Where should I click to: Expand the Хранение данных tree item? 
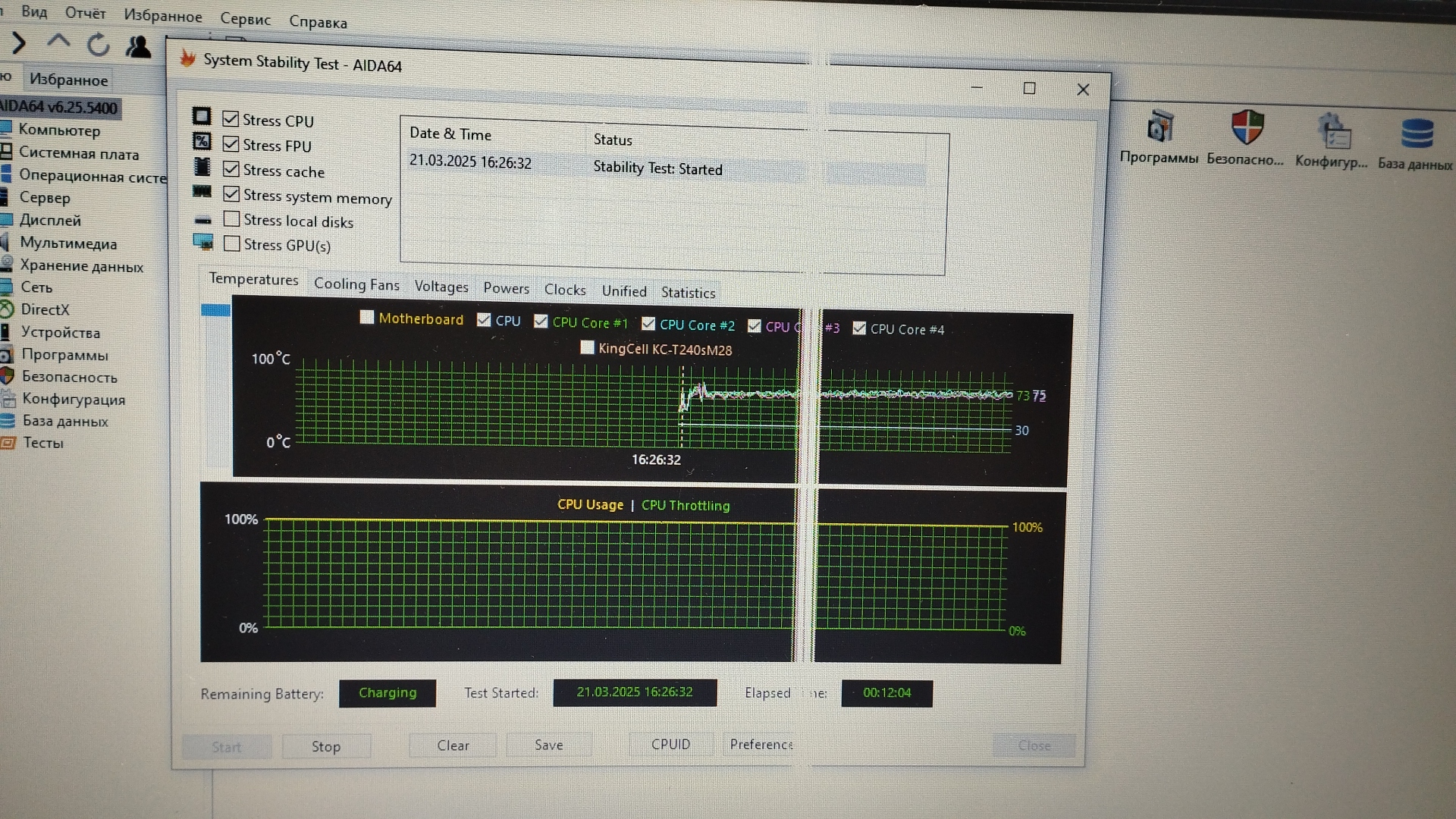point(81,266)
